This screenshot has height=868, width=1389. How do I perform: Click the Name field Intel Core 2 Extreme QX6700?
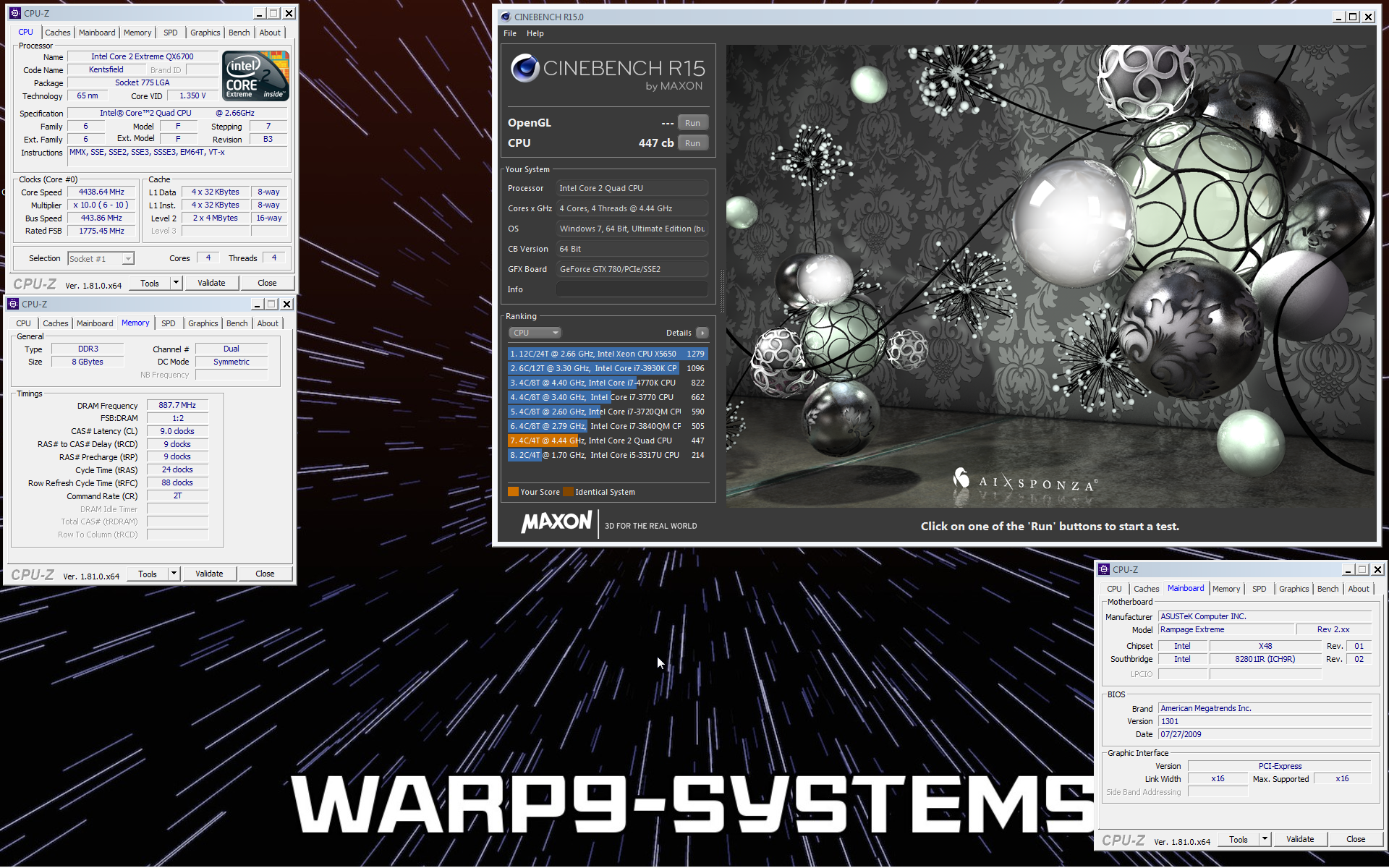pos(143,56)
